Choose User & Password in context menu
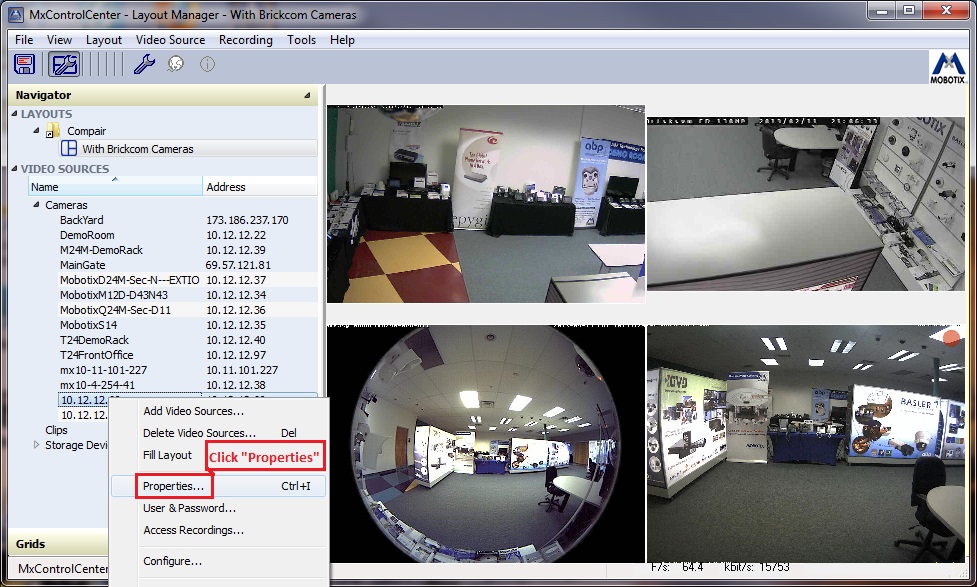Viewport: 977px width, 587px height. point(218,508)
